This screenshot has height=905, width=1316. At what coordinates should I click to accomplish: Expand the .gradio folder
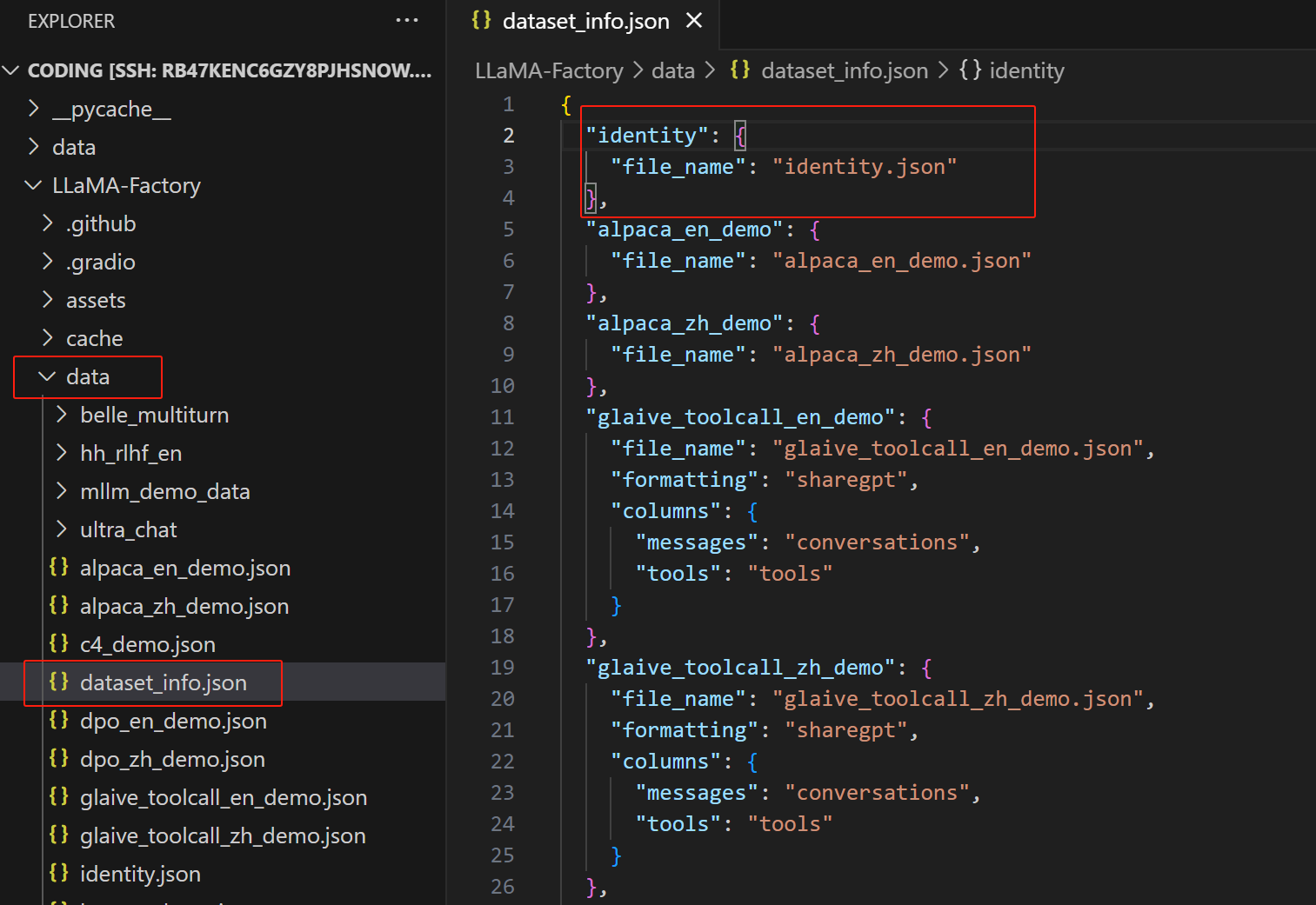[x=48, y=262]
